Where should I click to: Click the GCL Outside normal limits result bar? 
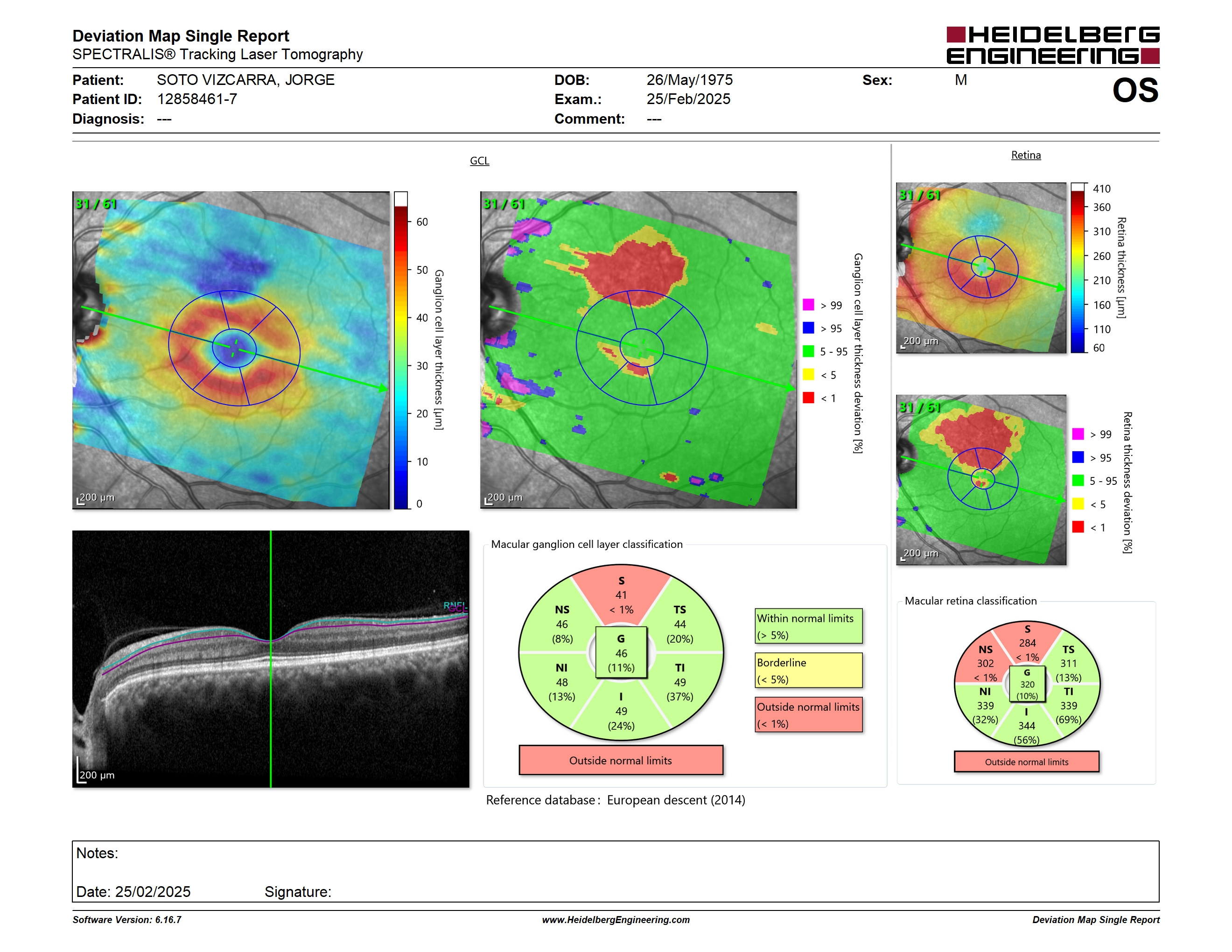pos(621,760)
